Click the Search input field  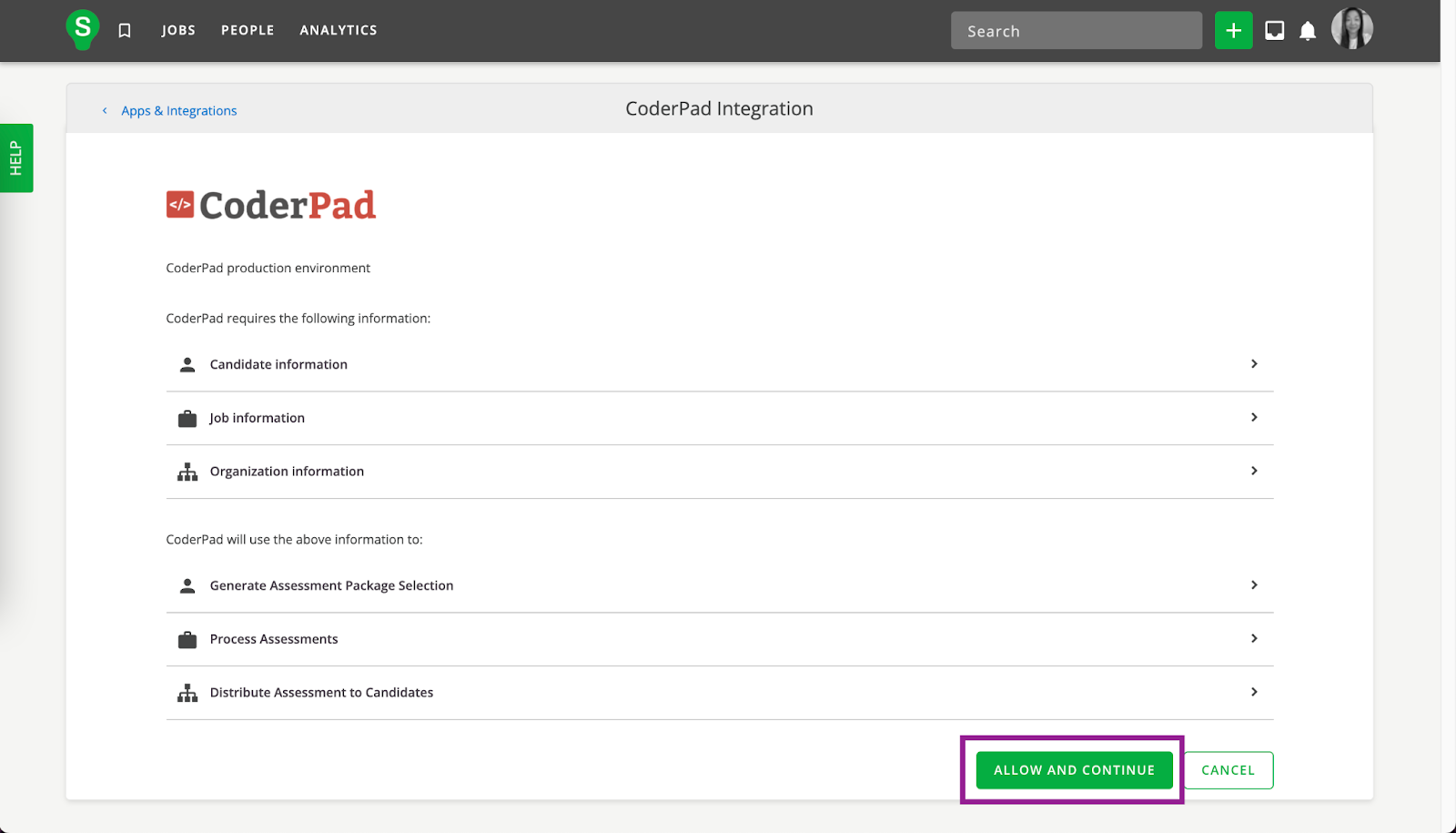pyautogui.click(x=1076, y=31)
